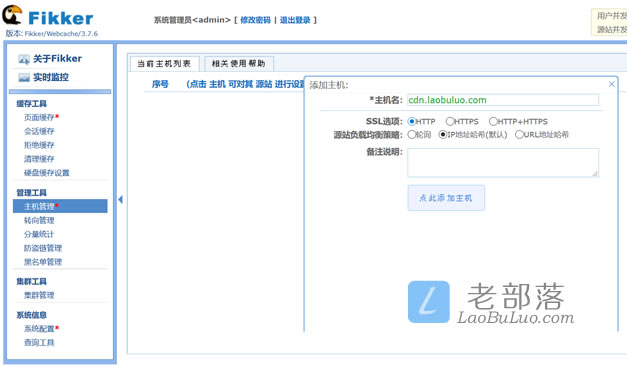Screen dimensions: 627x365
Task: Click the 序号 column header
Action: (160, 84)
